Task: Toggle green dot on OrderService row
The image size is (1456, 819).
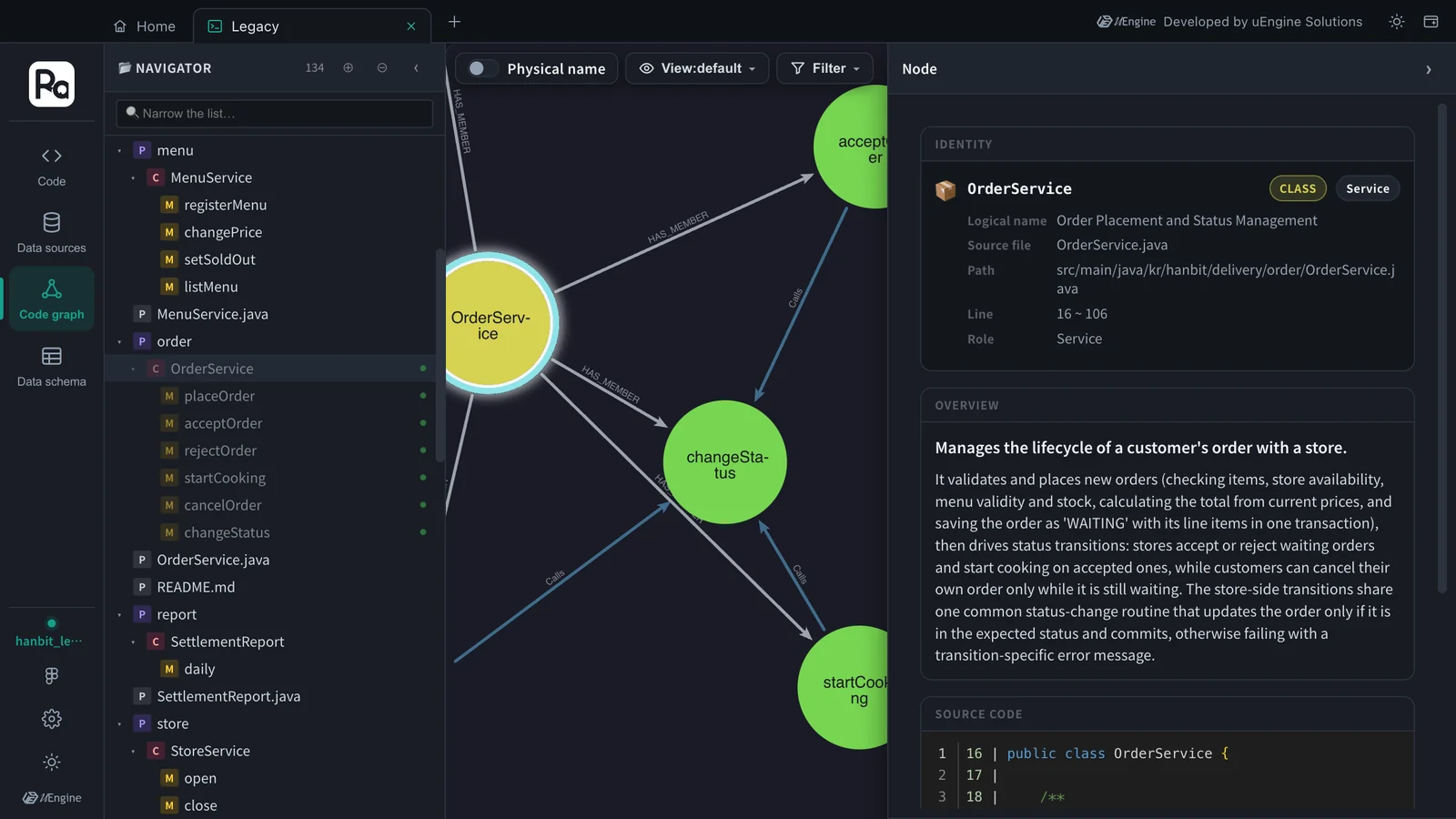Action: tap(423, 369)
